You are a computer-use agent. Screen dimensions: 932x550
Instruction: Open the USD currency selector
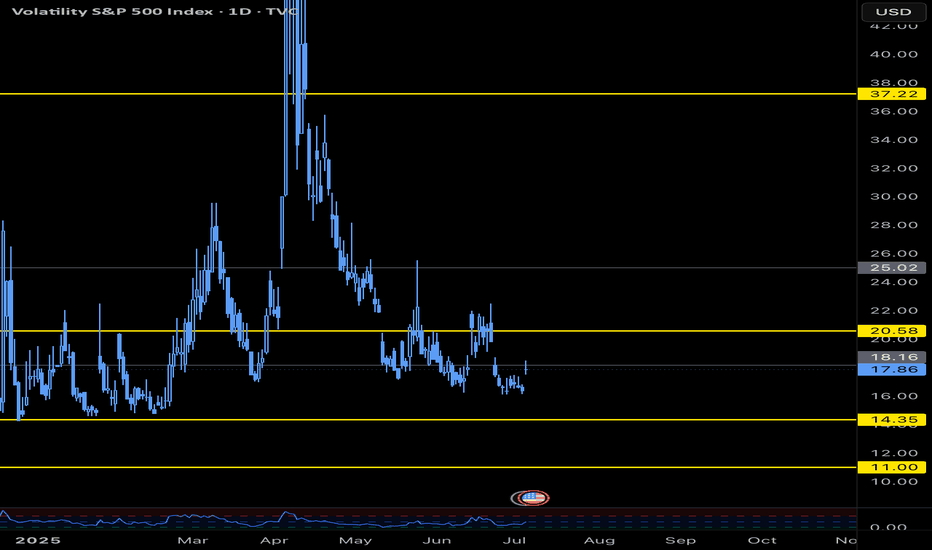(x=893, y=12)
